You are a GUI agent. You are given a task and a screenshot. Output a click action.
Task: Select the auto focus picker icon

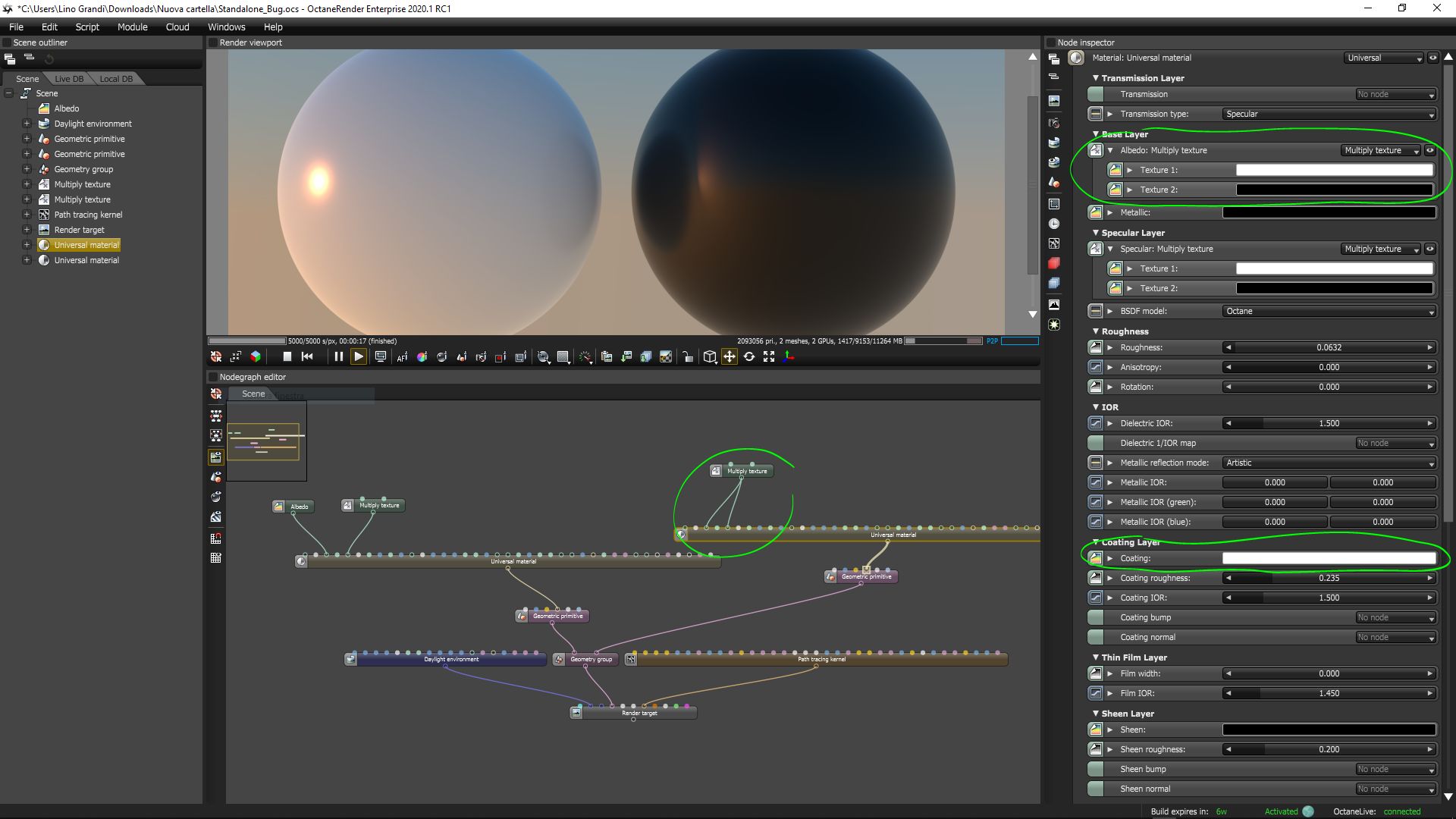click(403, 356)
